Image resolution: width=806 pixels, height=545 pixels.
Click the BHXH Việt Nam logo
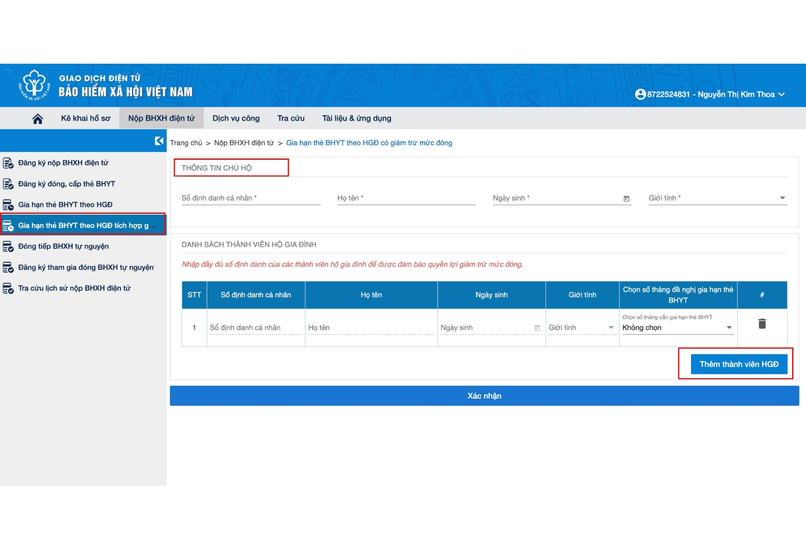click(34, 84)
